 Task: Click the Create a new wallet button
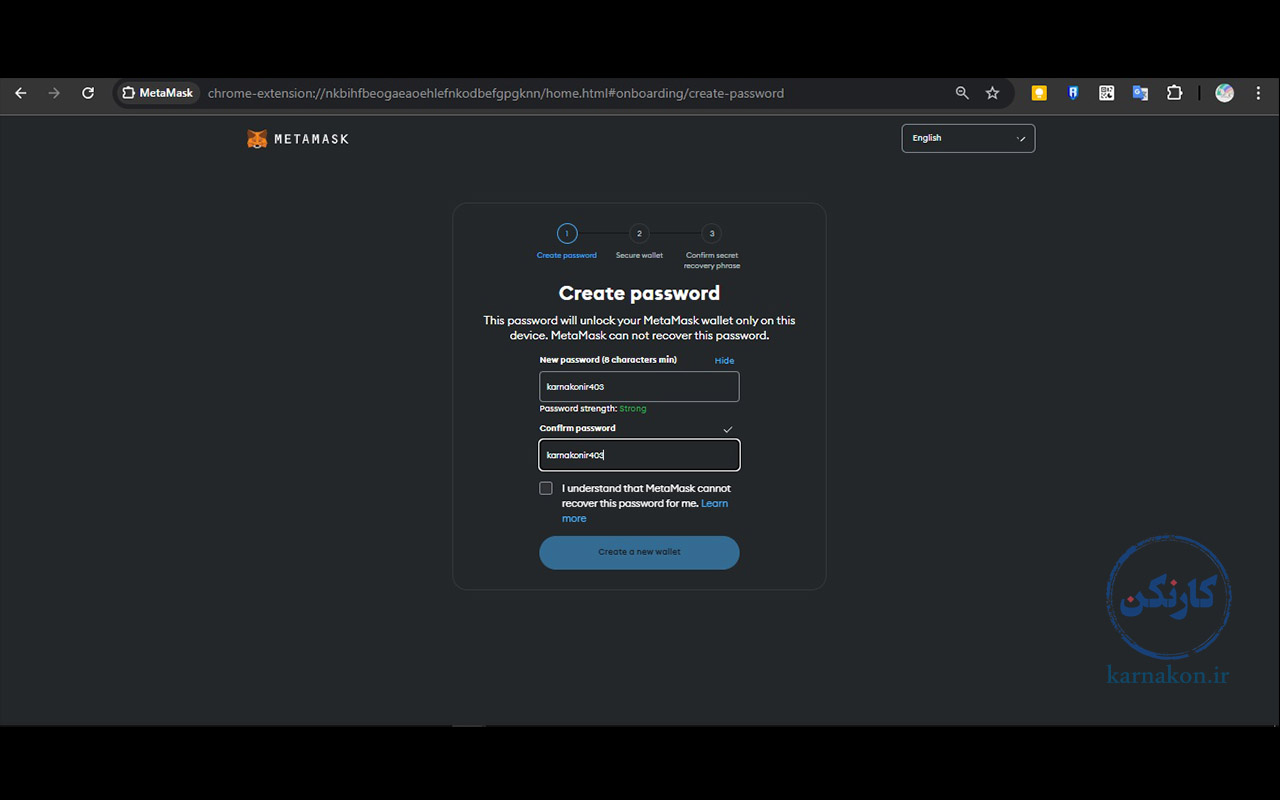pos(639,552)
